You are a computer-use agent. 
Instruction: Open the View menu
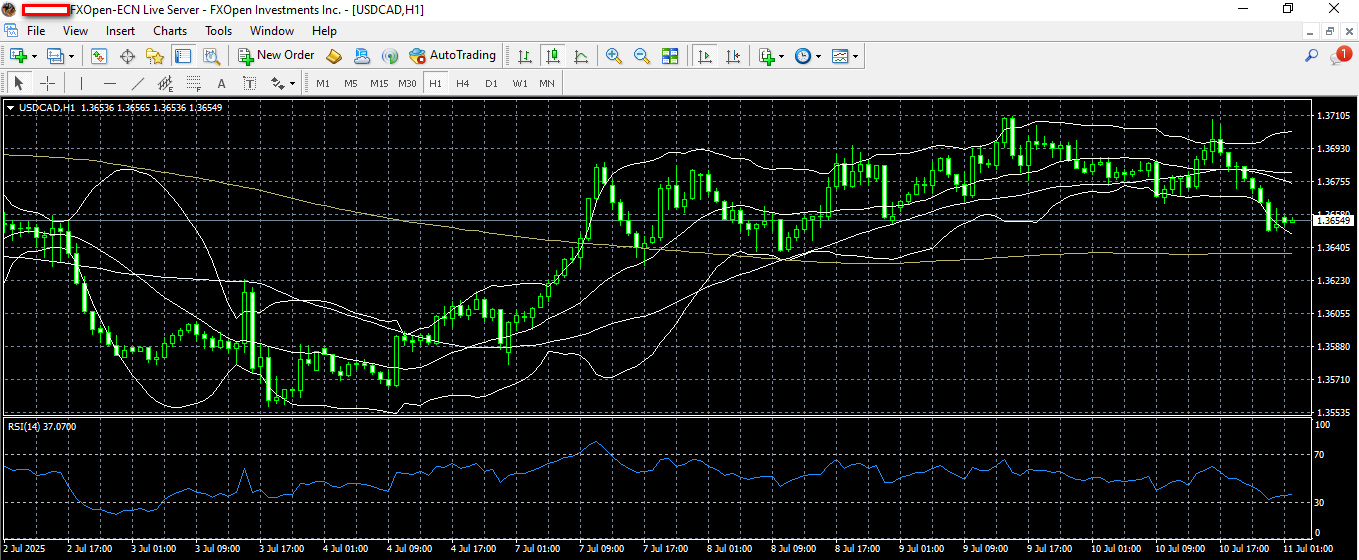pyautogui.click(x=75, y=31)
